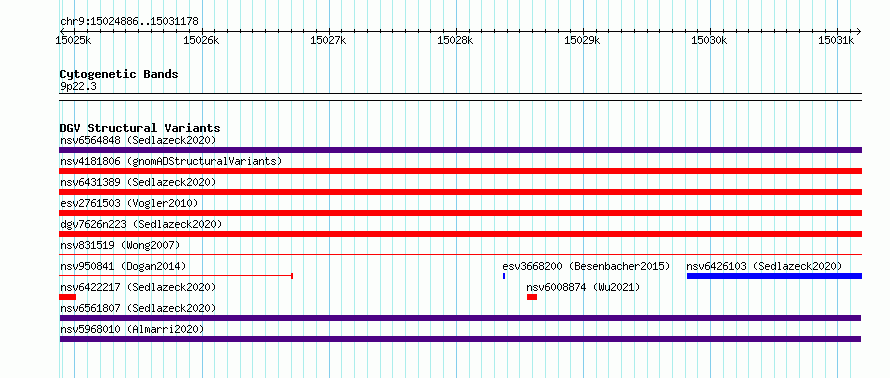The width and height of the screenshot is (890, 378).
Task: Select the 9p22.3 band label
Action: tap(78, 86)
